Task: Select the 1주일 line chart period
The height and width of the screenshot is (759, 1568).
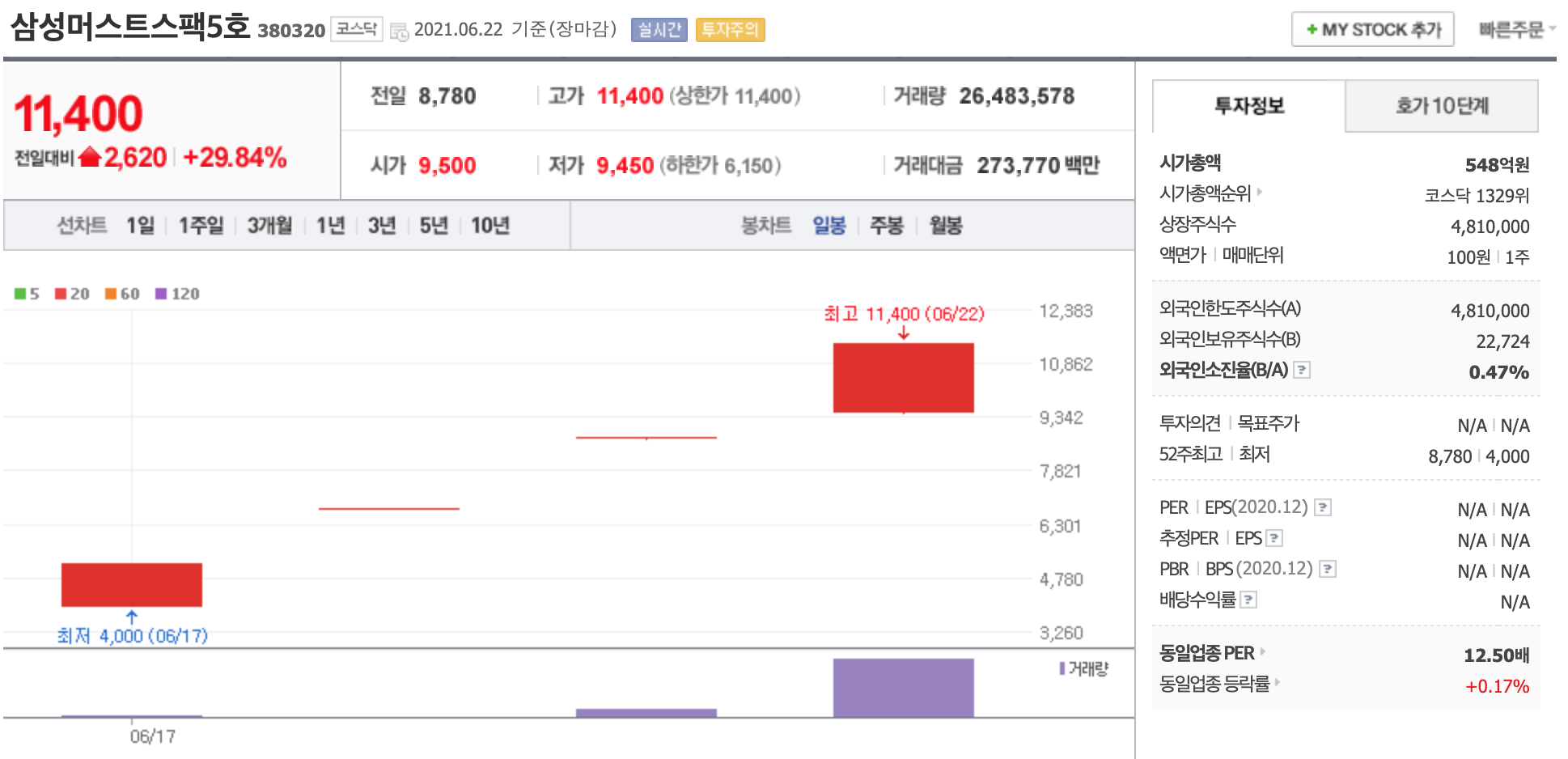Action: 201,225
